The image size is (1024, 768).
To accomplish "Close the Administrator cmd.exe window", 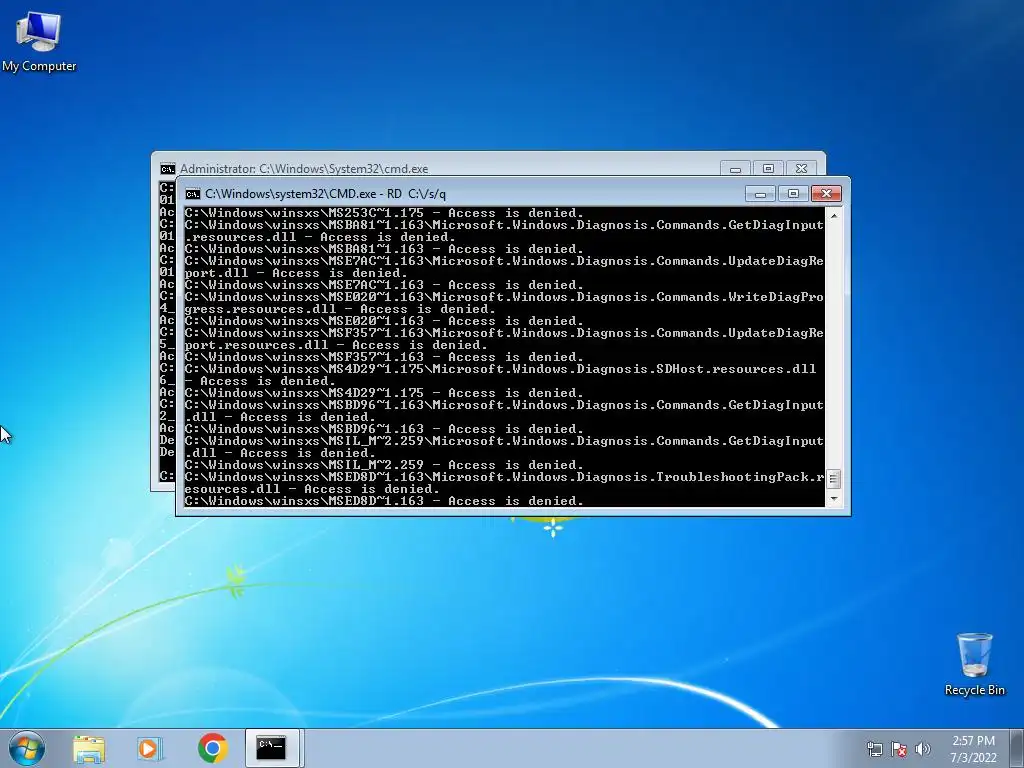I will coord(801,168).
